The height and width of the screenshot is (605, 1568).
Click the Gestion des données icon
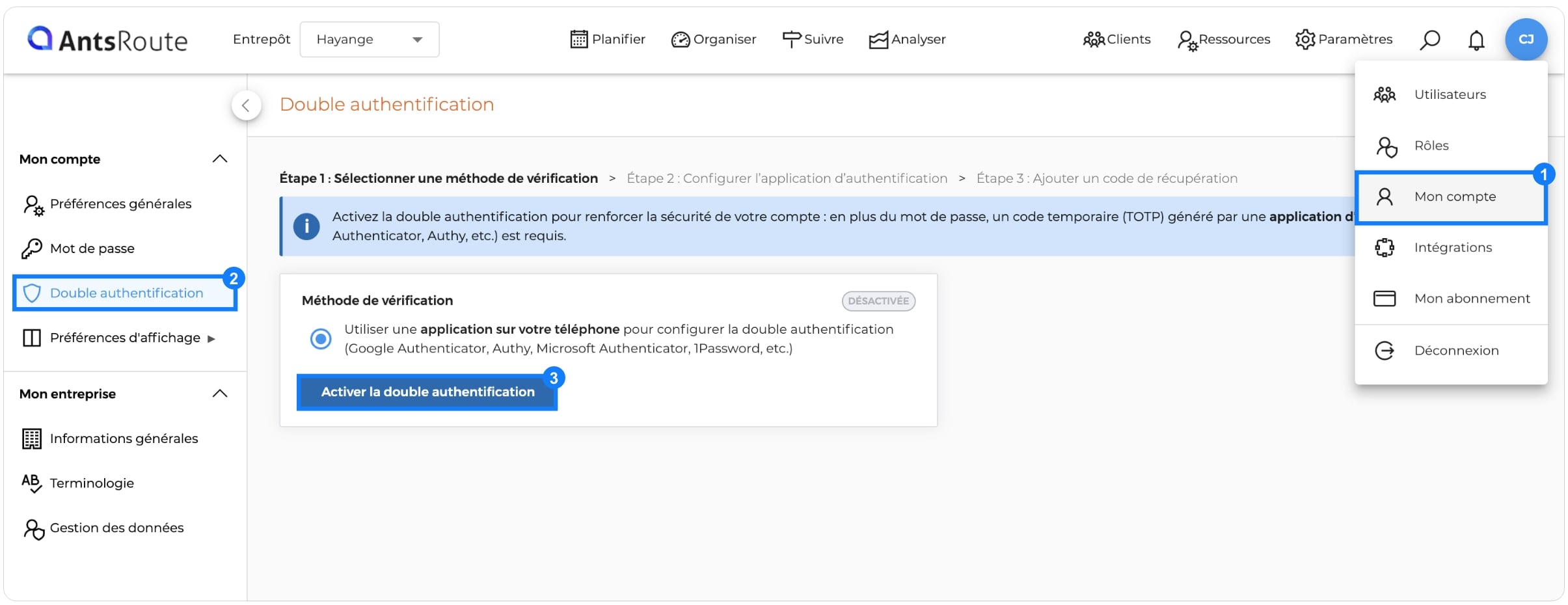[34, 529]
